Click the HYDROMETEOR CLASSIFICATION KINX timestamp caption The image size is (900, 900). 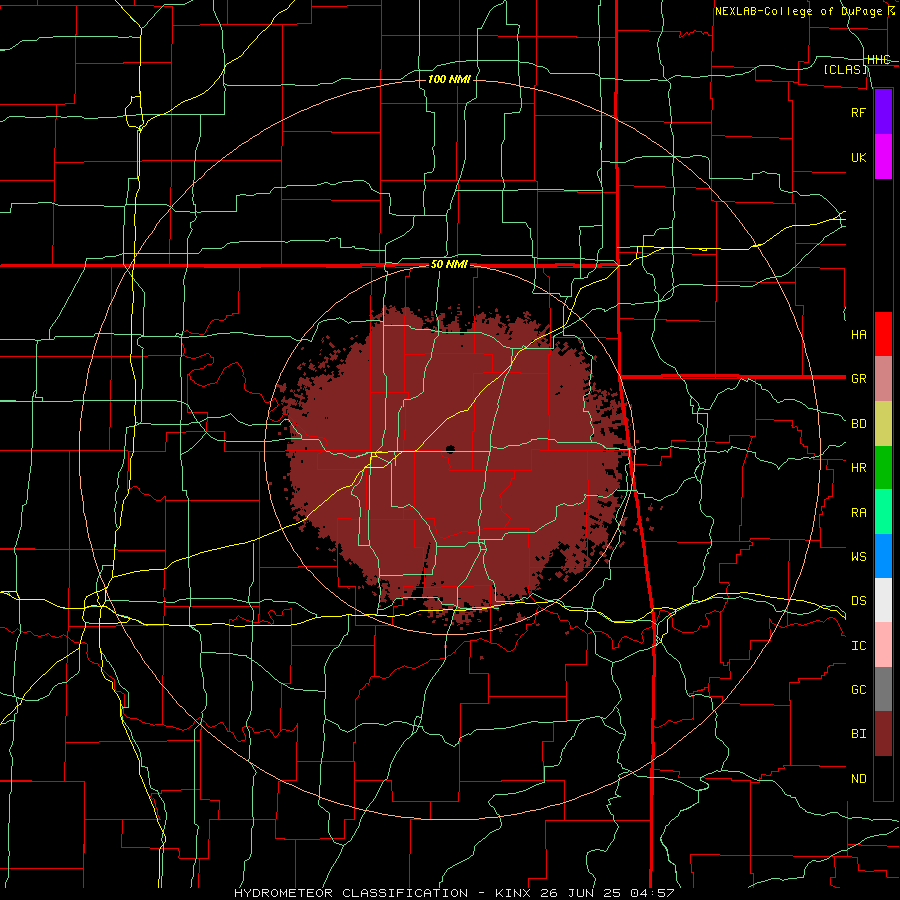click(454, 893)
